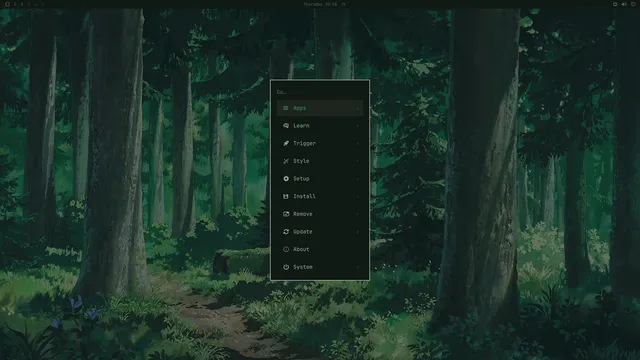Select the "Install" label
This screenshot has height=360, width=640.
(304, 196)
